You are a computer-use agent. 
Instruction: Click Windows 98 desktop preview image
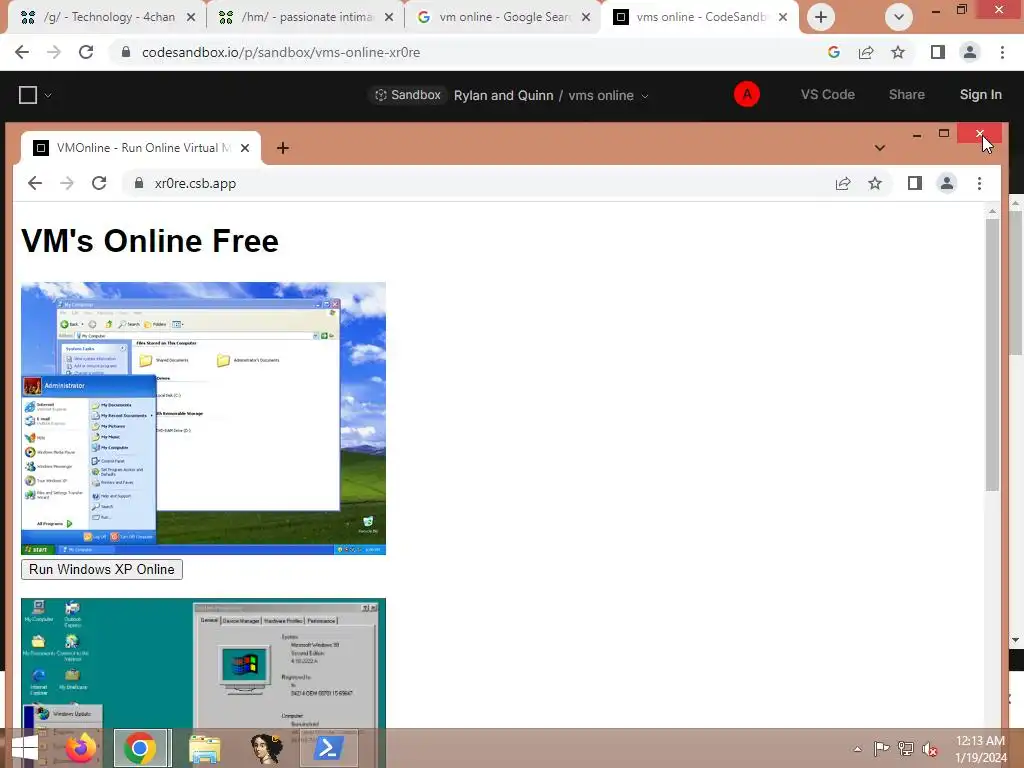point(203,663)
